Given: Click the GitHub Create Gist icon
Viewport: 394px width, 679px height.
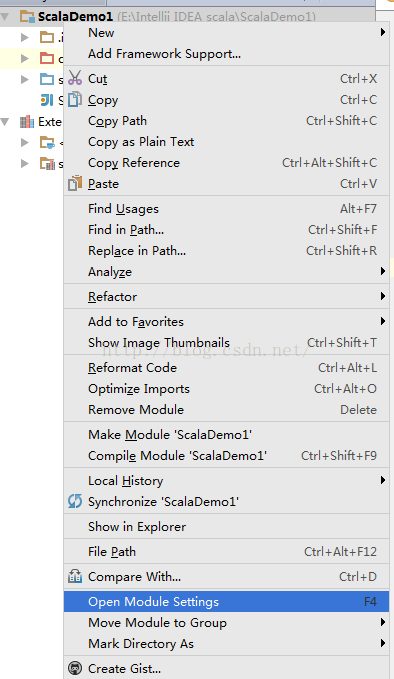Looking at the screenshot, I should [75, 668].
